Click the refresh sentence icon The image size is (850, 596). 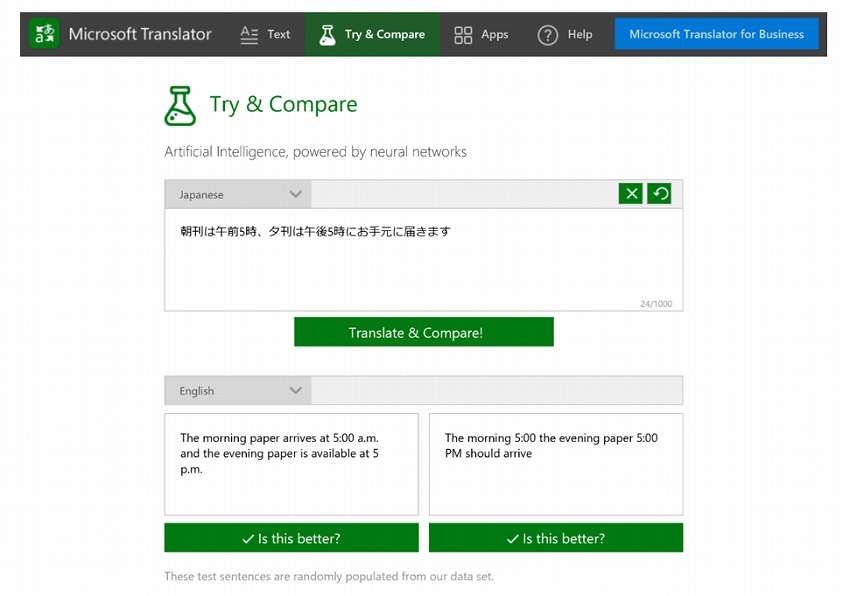659,194
